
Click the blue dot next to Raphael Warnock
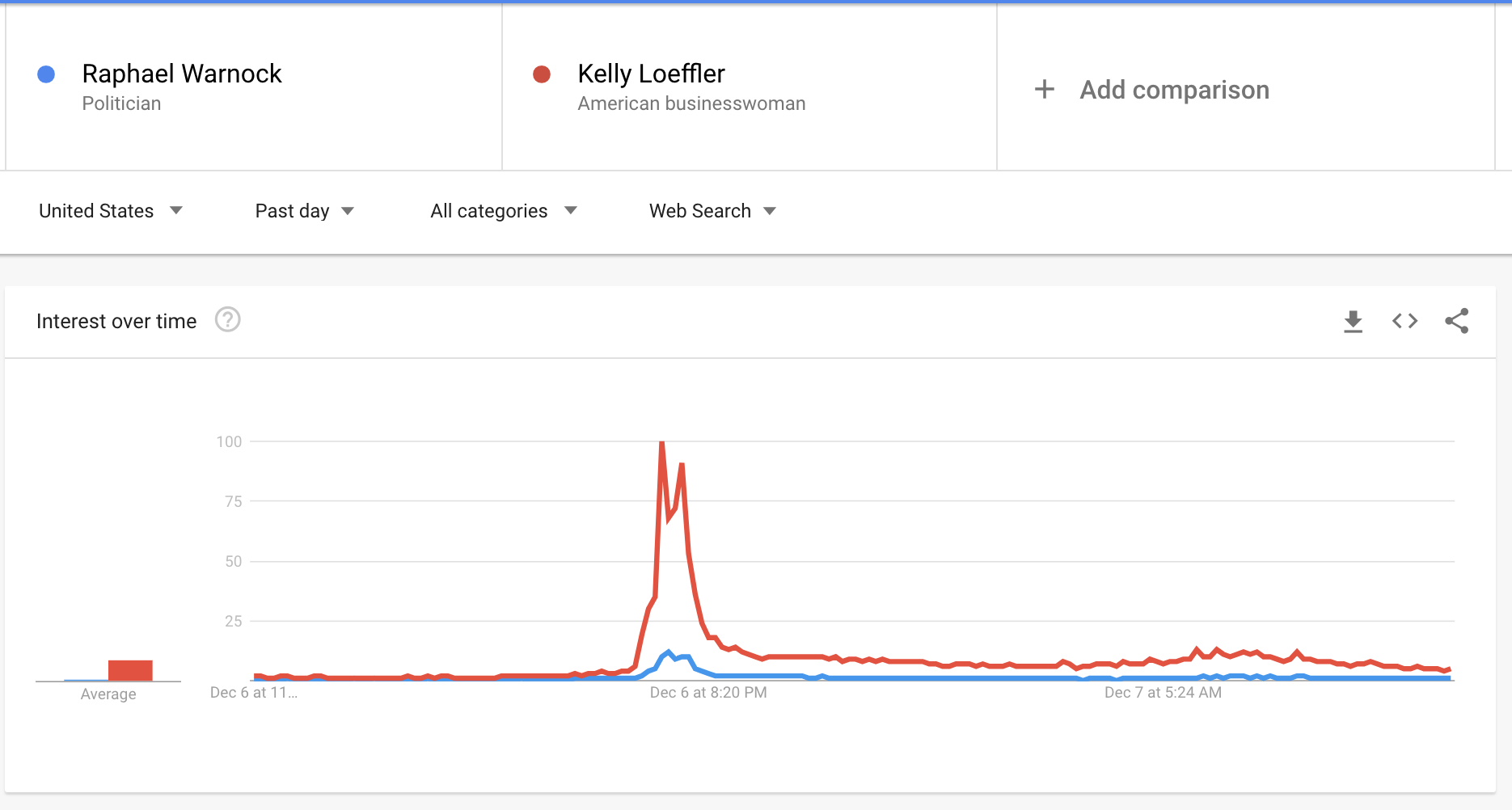pyautogui.click(x=46, y=74)
